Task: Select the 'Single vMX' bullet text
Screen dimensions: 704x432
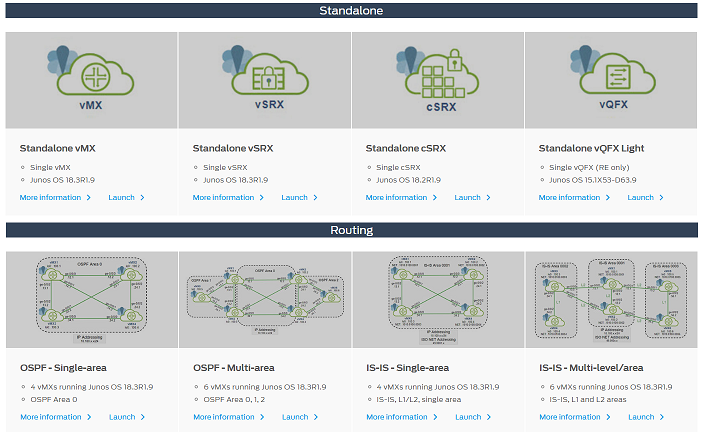Action: [50, 168]
